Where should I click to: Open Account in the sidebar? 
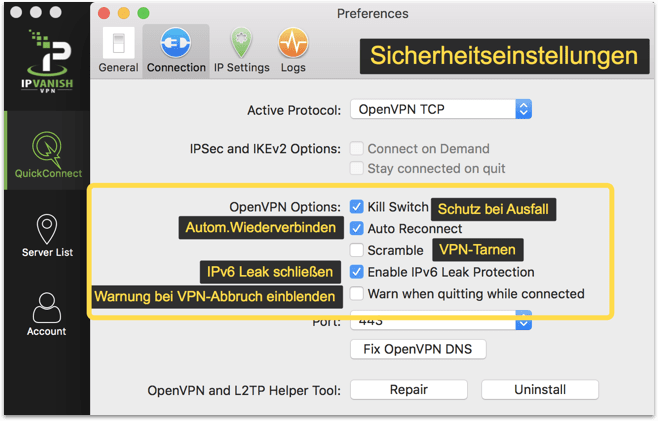46,314
